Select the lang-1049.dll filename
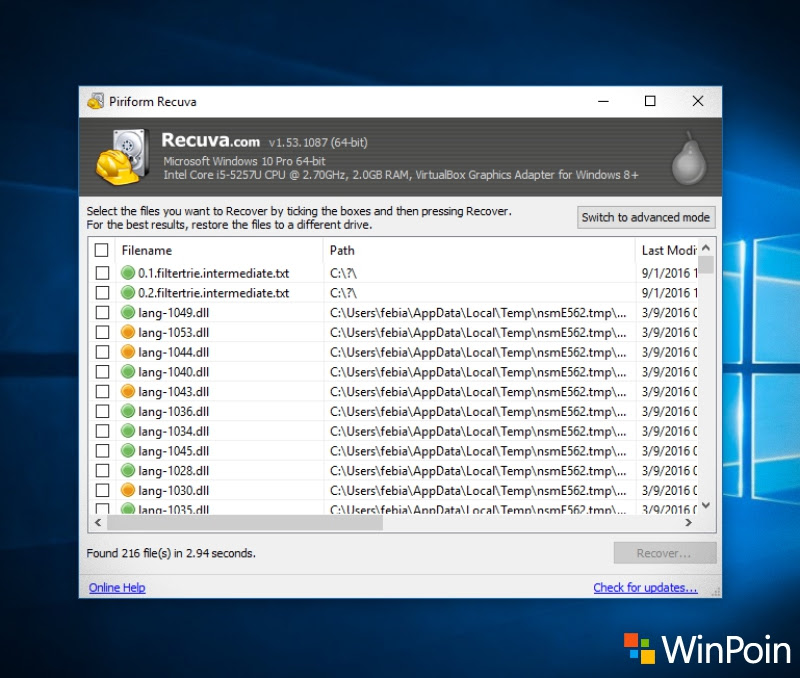 point(173,313)
